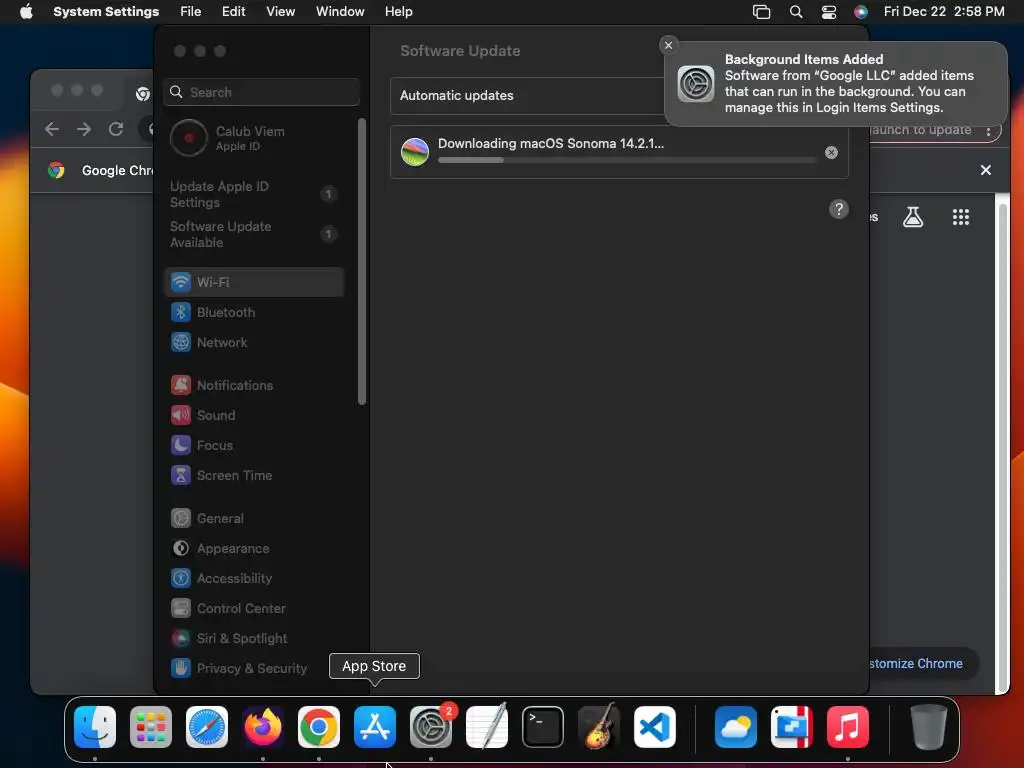Select Bluetooth in Settings sidebar

pos(254,312)
